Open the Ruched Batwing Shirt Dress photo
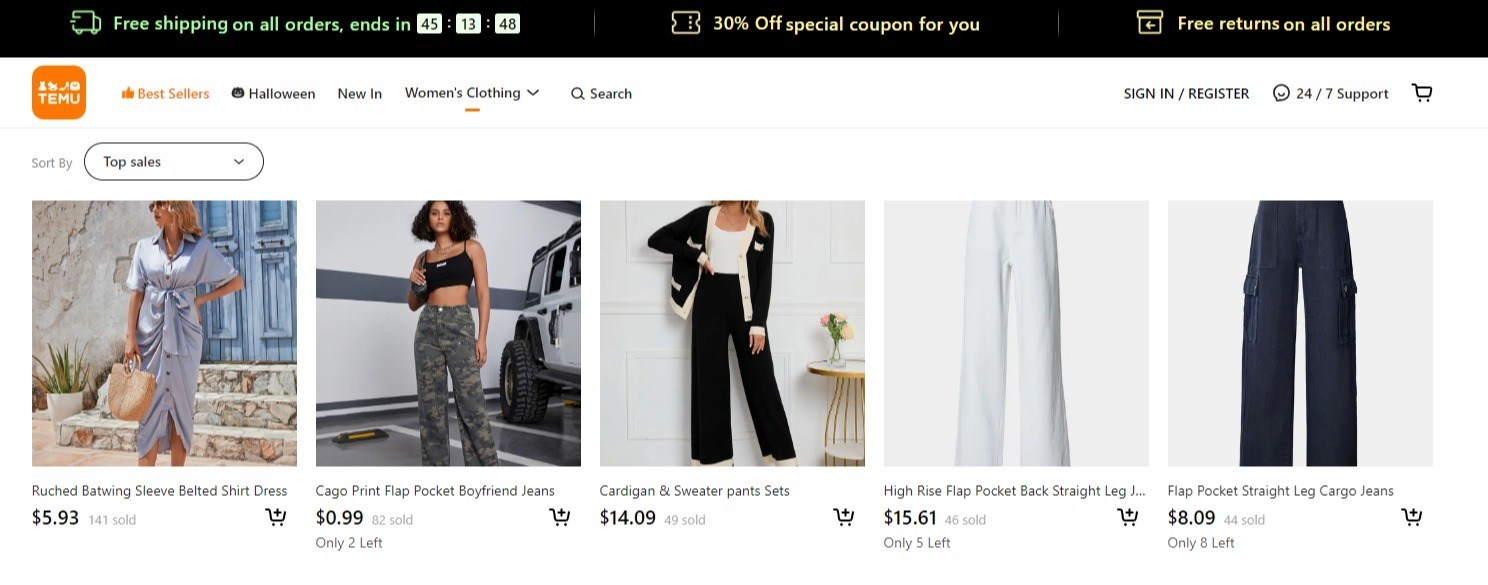This screenshot has width=1488, height=585. [164, 333]
